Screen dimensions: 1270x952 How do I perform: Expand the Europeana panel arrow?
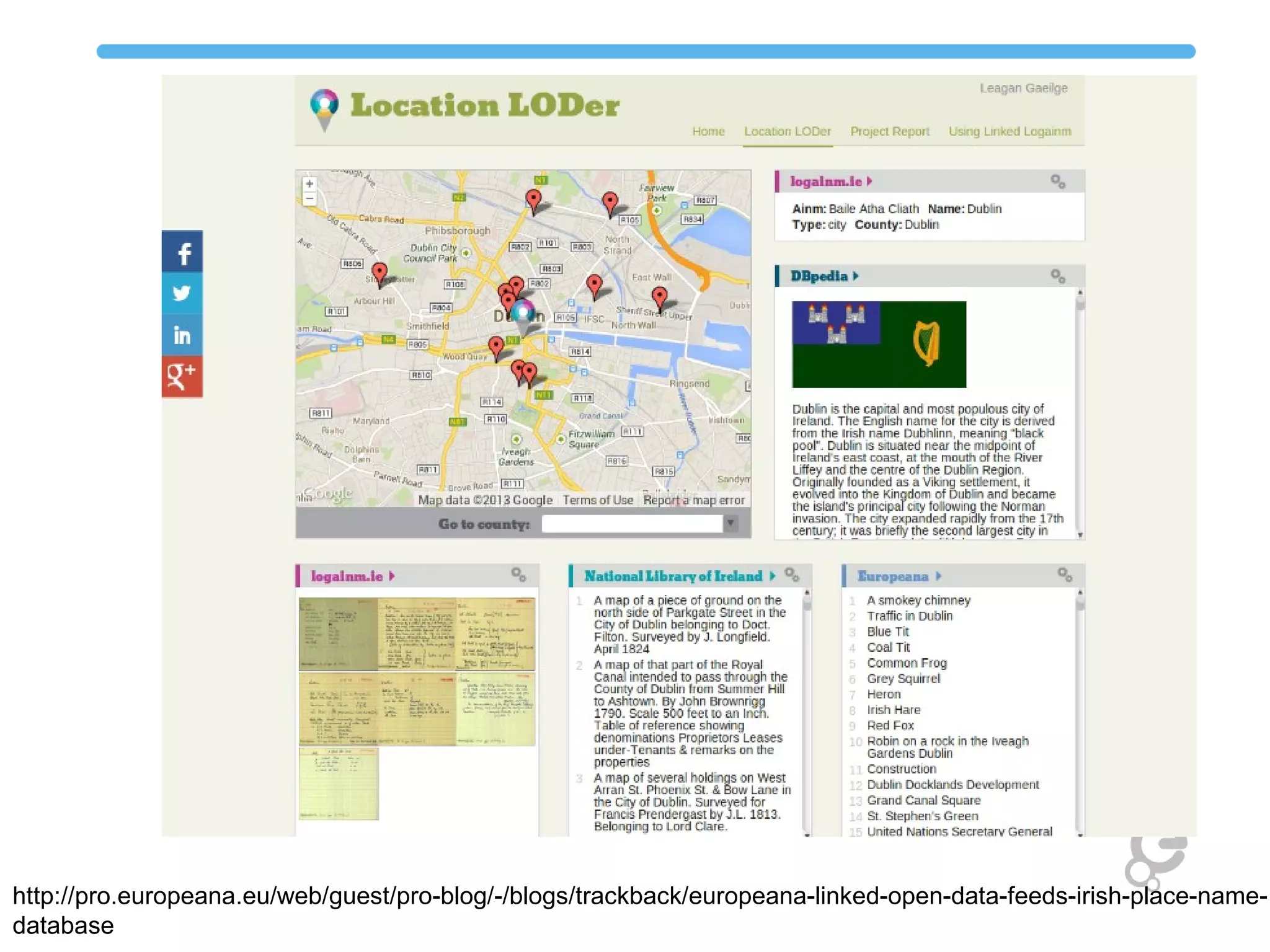[938, 576]
